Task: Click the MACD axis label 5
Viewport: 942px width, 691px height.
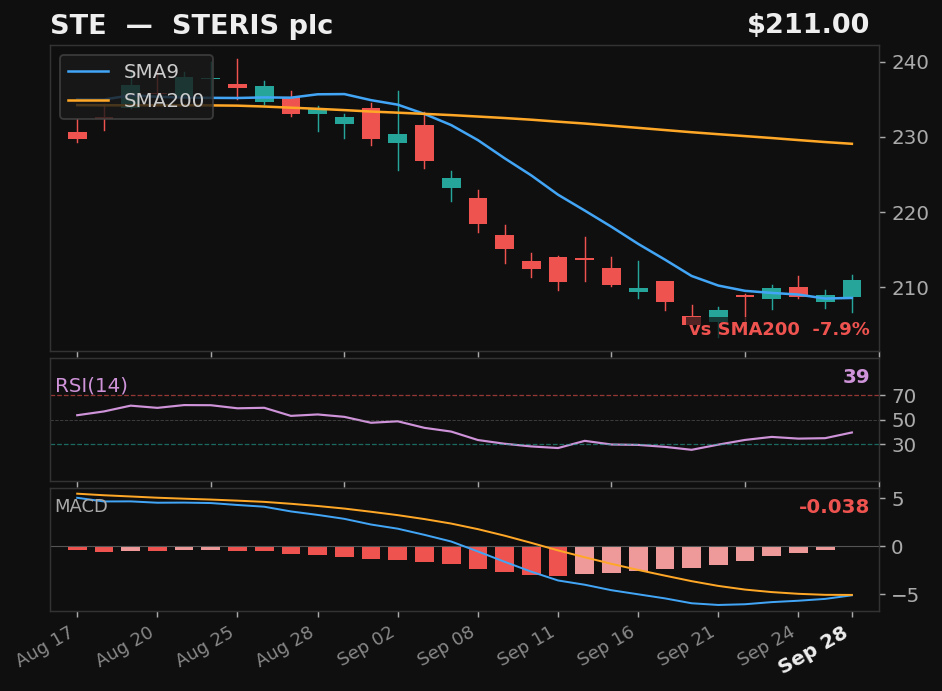Action: [x=898, y=499]
